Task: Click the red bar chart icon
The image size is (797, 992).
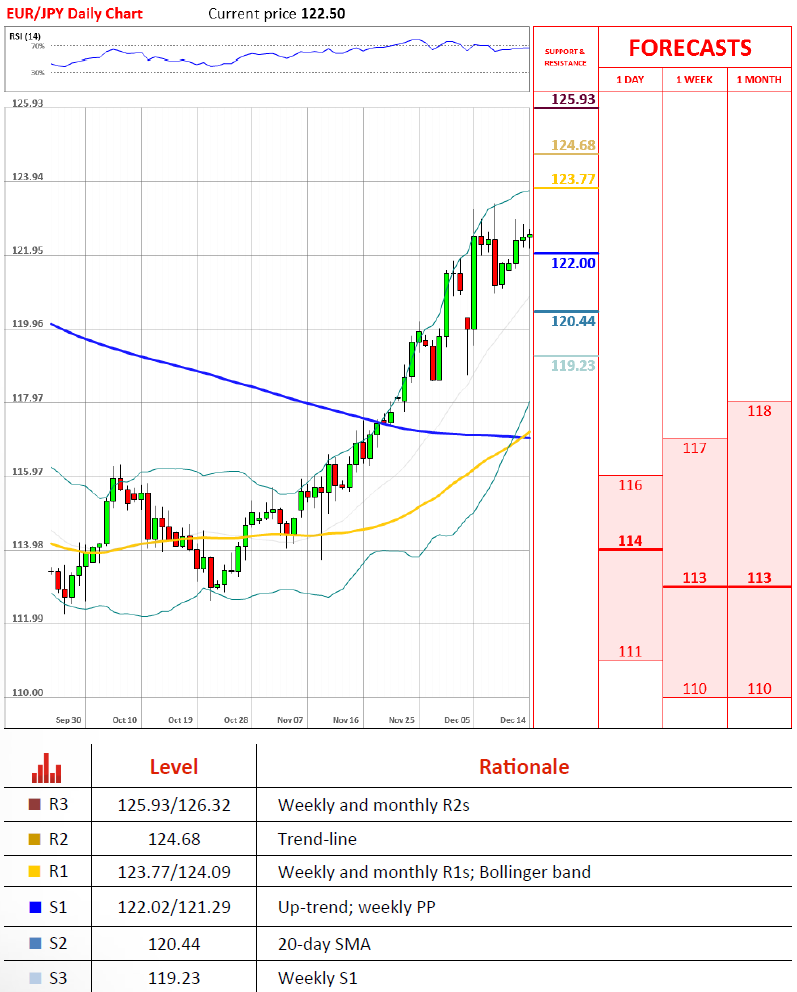Action: click(47, 767)
